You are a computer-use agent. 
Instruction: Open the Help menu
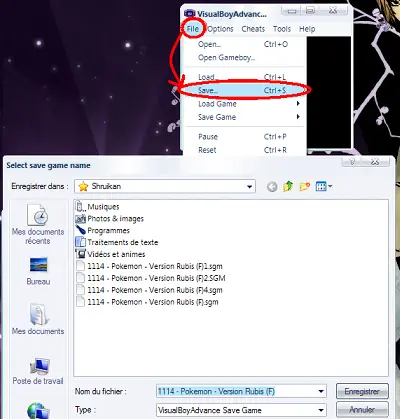pos(307,29)
